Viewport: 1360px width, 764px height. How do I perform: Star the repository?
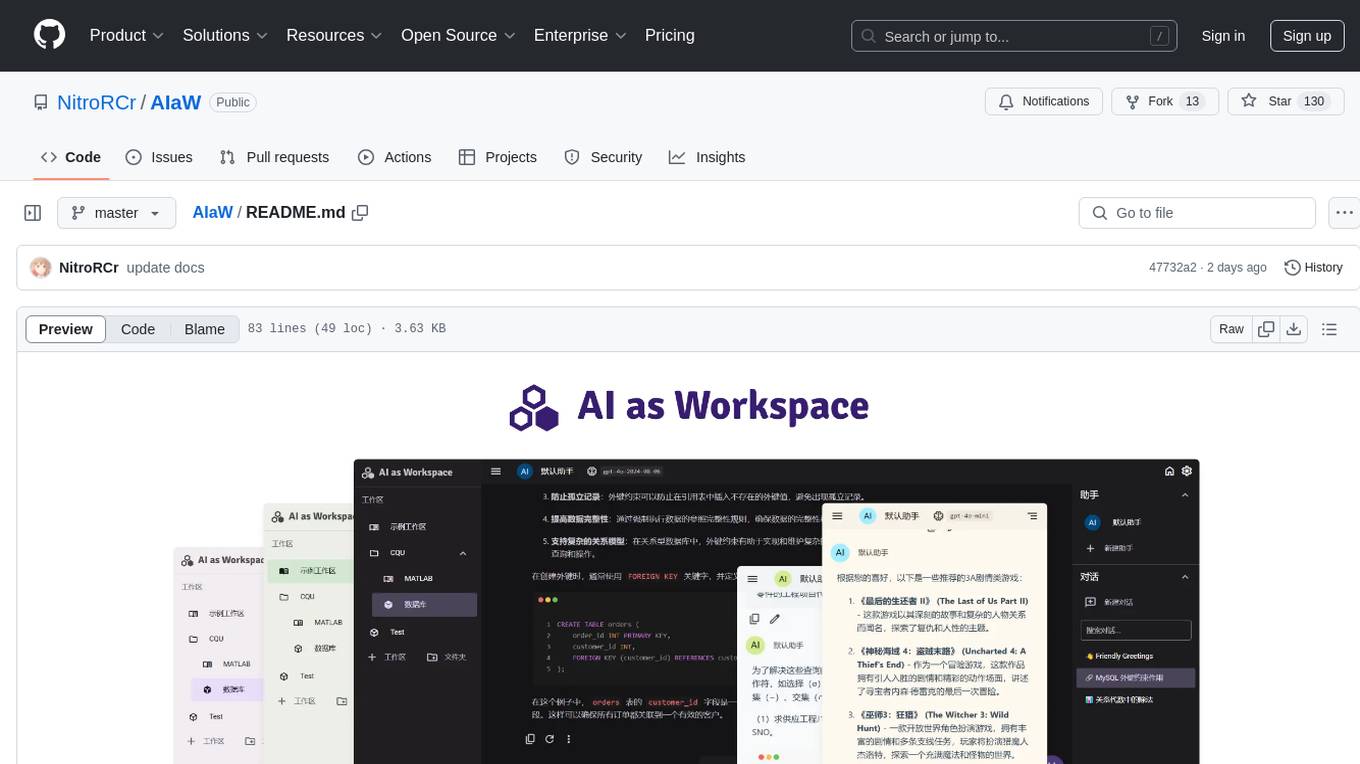pos(1285,102)
